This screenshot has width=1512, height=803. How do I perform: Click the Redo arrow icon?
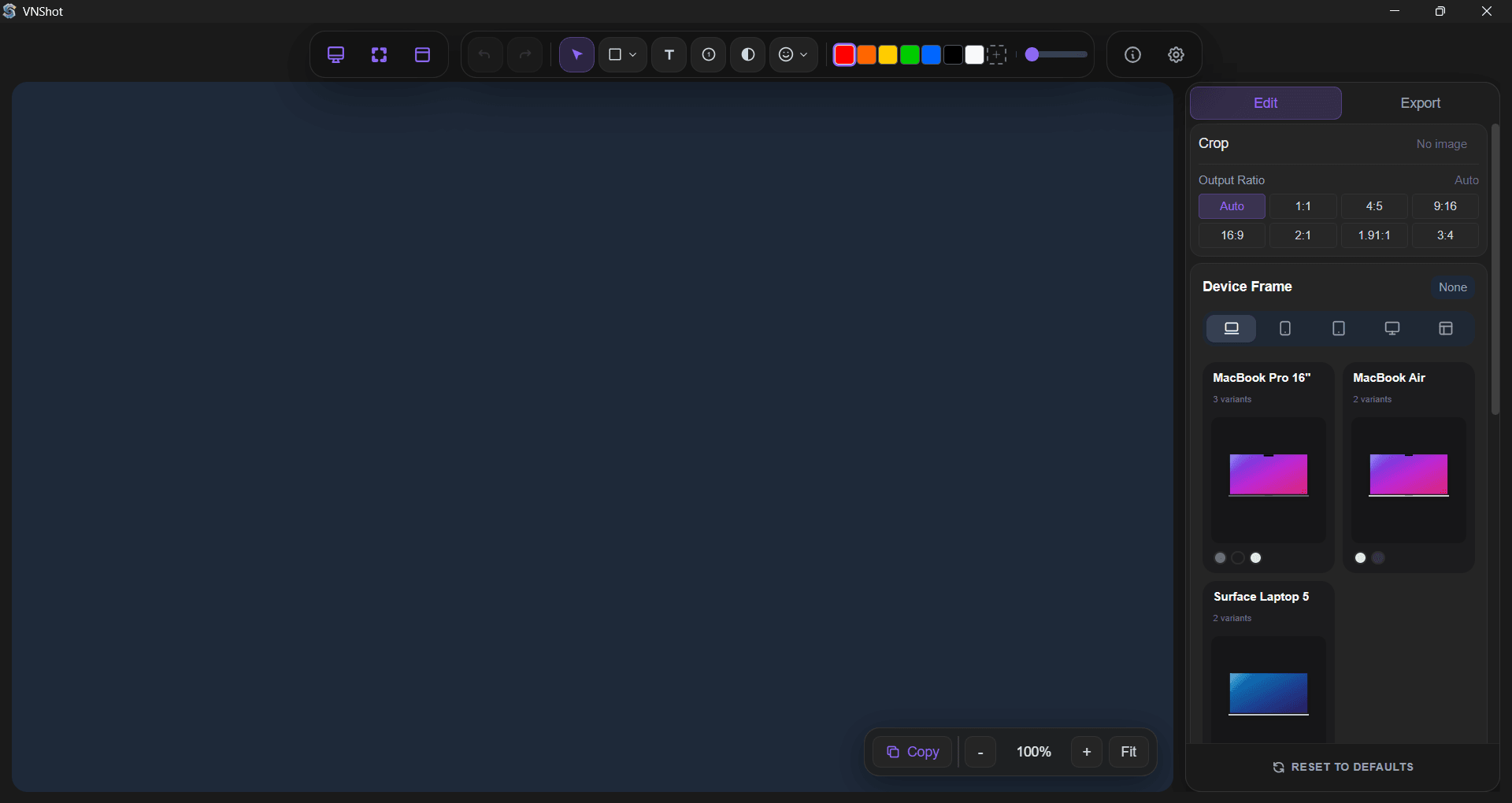click(524, 54)
